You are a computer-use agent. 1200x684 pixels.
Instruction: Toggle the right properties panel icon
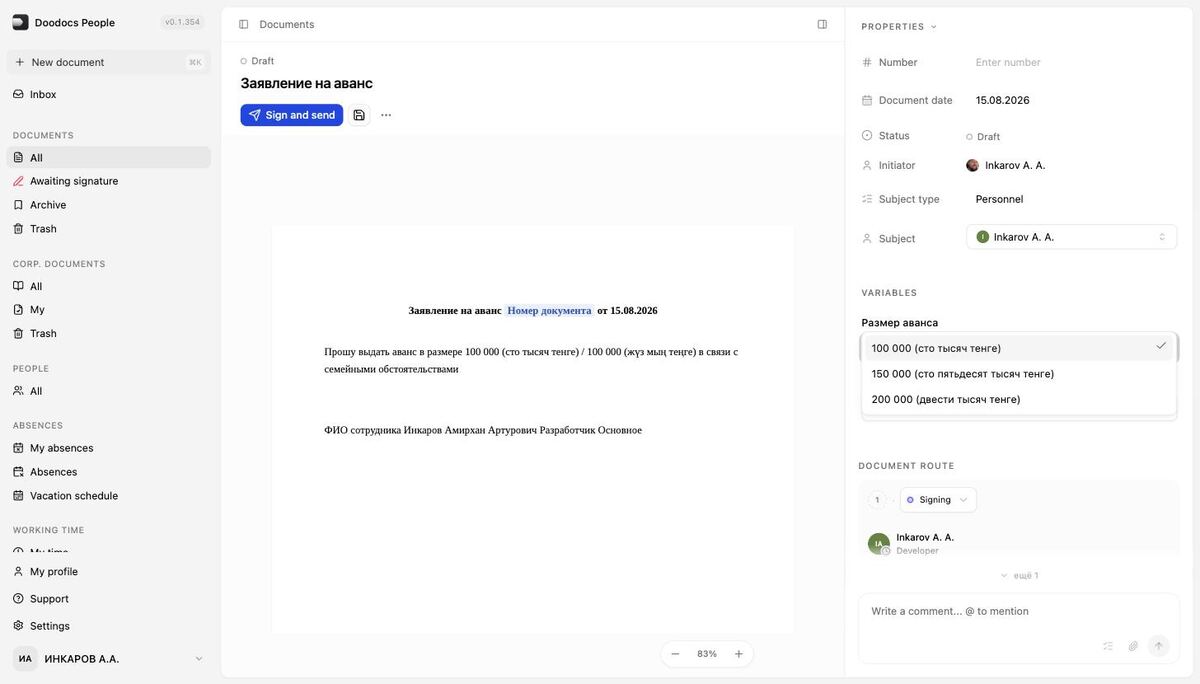(822, 24)
